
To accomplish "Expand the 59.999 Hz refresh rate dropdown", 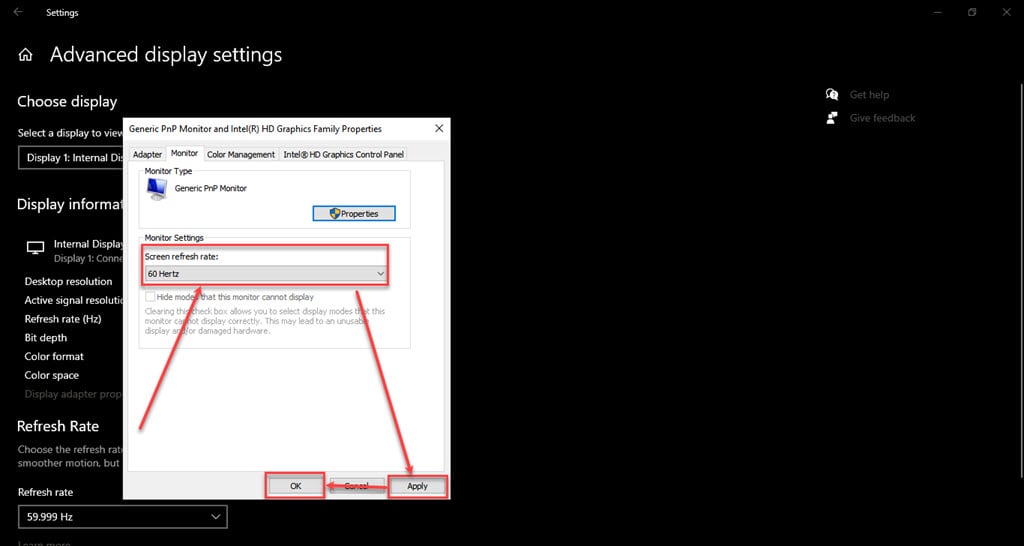I will click(x=122, y=517).
